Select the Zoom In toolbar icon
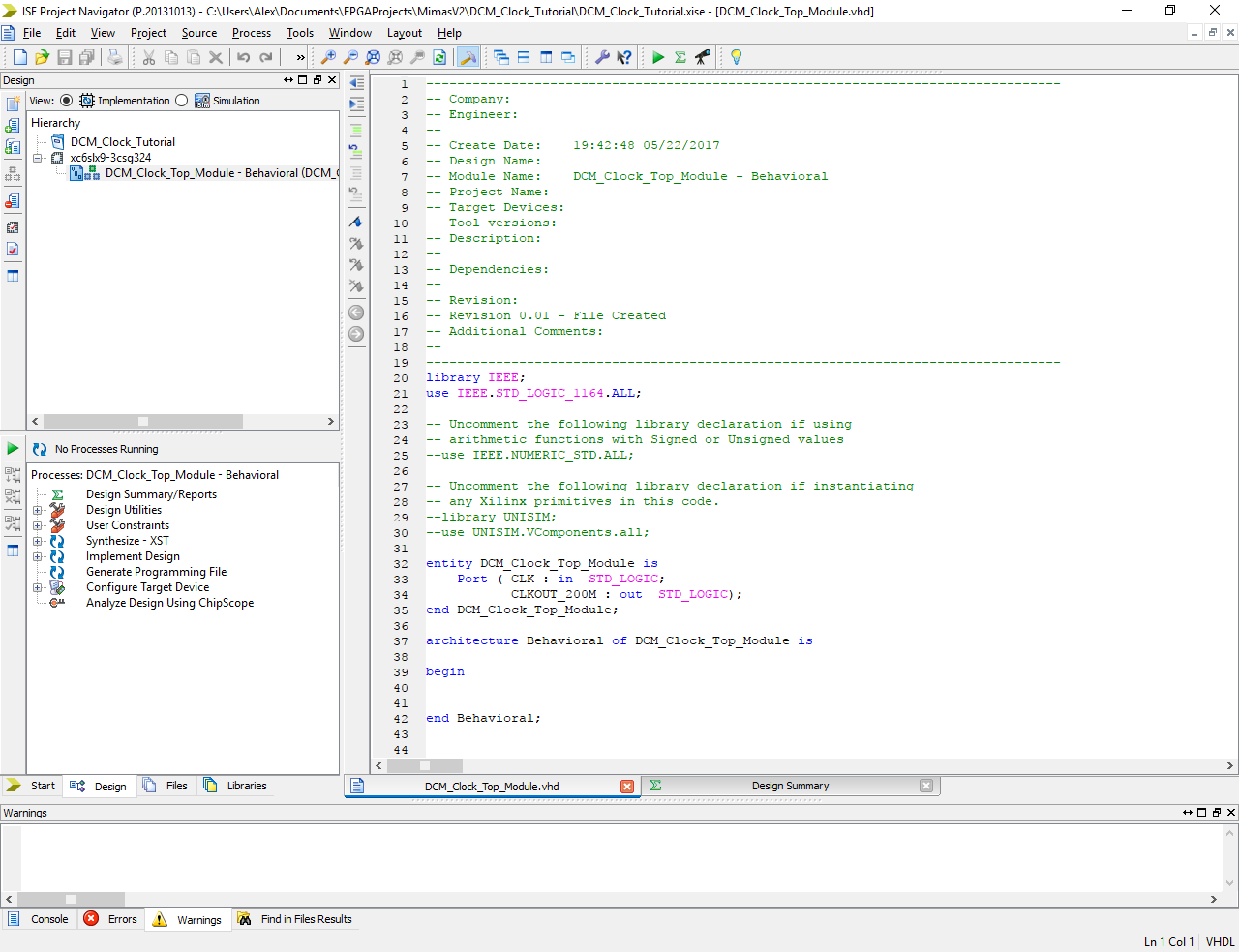1239x952 pixels. tap(329, 57)
